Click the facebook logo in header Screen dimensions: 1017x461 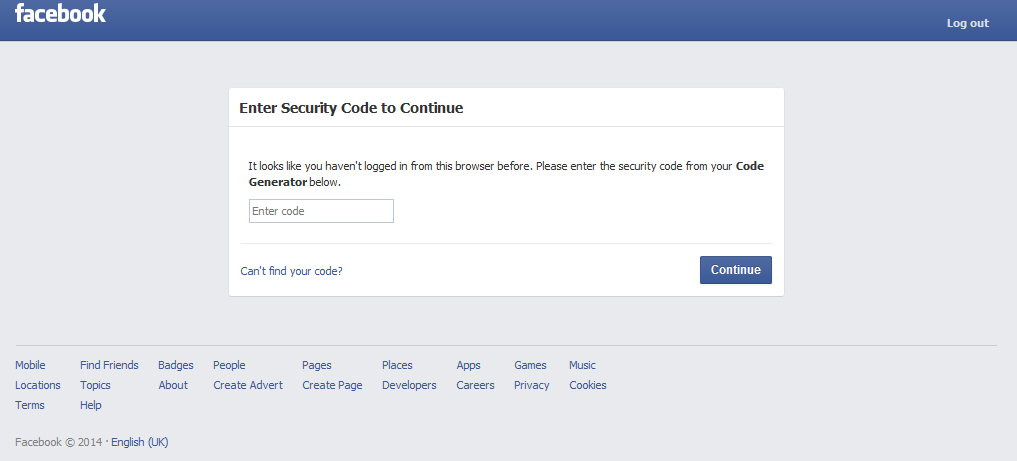click(60, 14)
